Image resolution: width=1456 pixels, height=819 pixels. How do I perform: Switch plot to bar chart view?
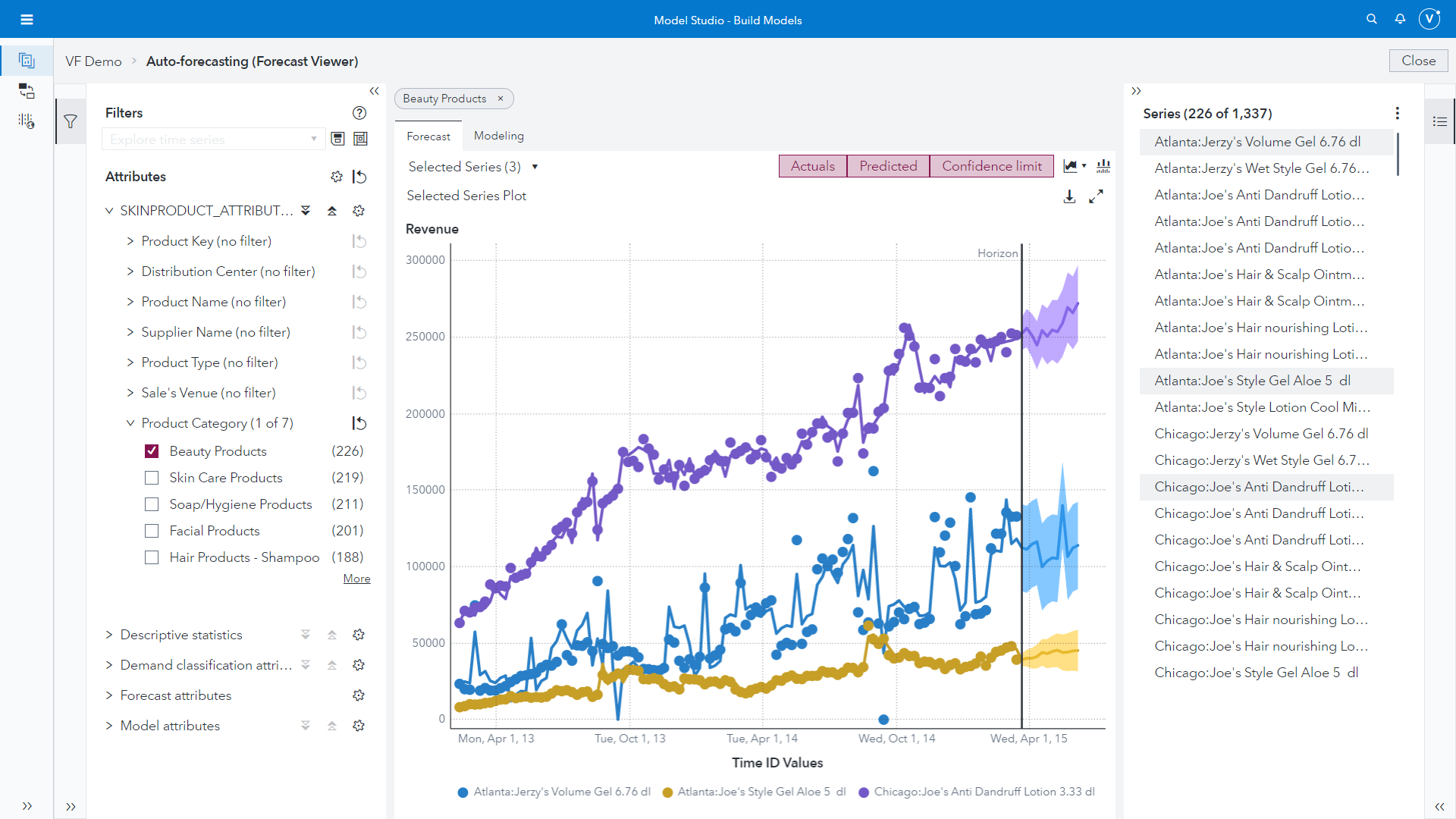tap(1104, 165)
